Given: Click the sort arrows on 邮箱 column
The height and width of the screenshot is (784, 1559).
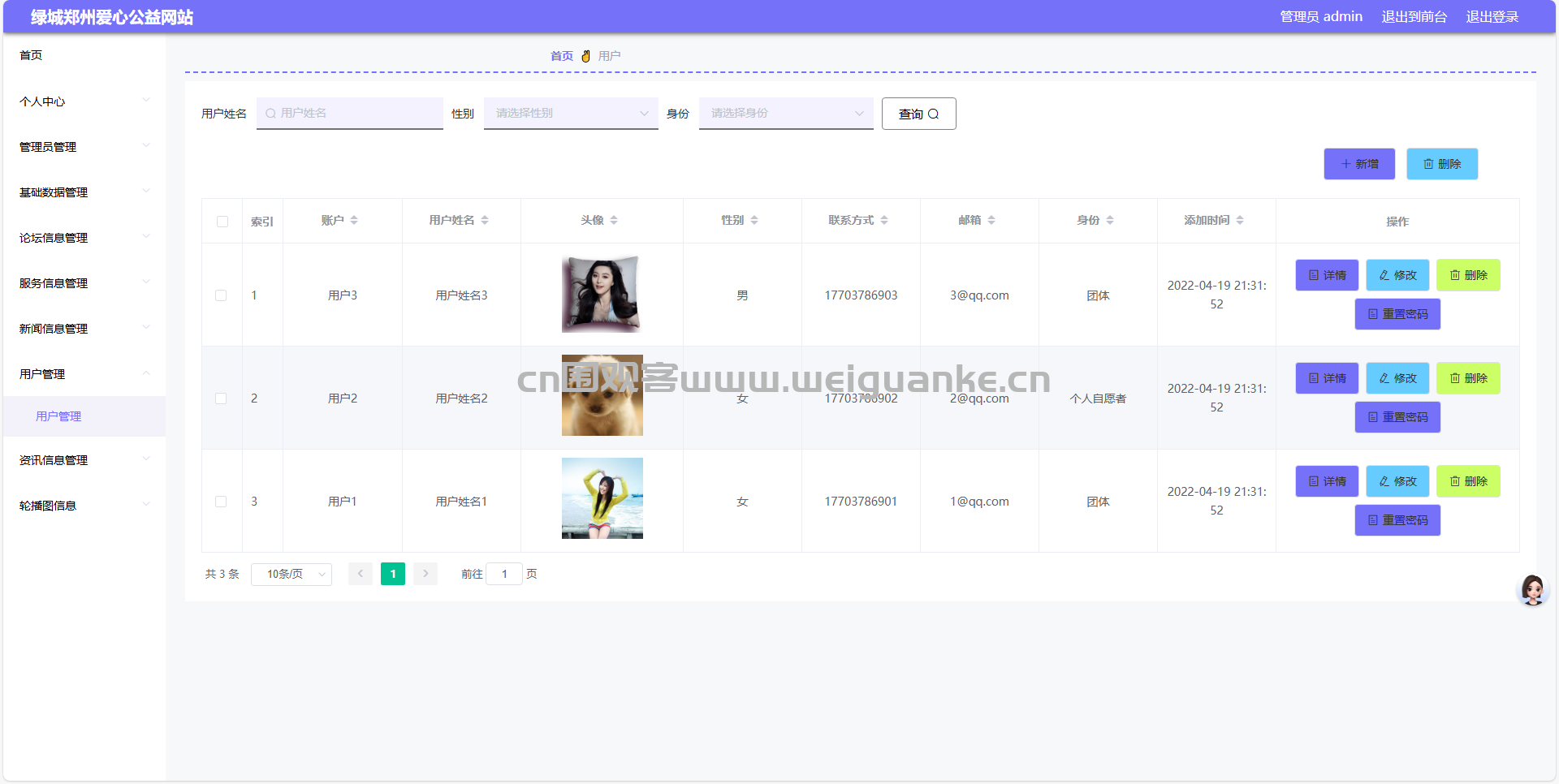Looking at the screenshot, I should pyautogui.click(x=991, y=221).
